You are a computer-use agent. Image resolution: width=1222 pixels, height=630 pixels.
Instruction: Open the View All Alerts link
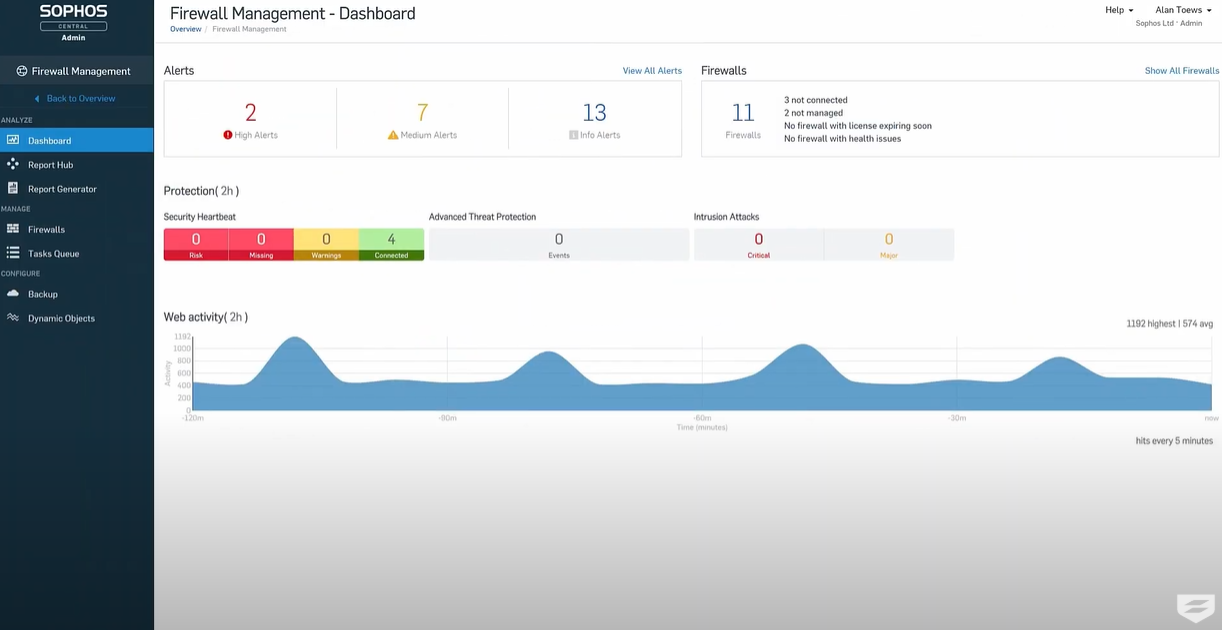pos(652,70)
